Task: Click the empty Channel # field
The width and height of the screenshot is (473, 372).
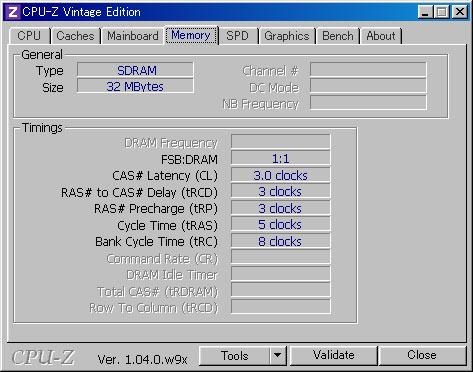Action: [x=368, y=70]
